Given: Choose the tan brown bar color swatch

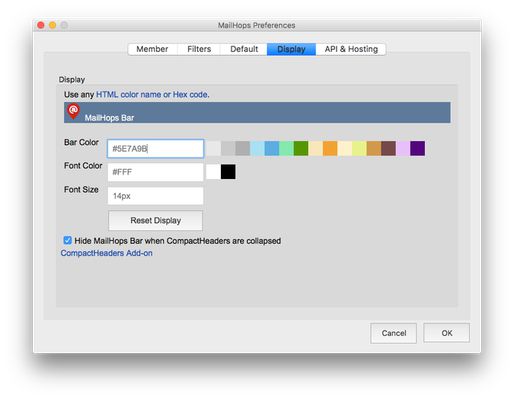Looking at the screenshot, I should click(x=374, y=148).
